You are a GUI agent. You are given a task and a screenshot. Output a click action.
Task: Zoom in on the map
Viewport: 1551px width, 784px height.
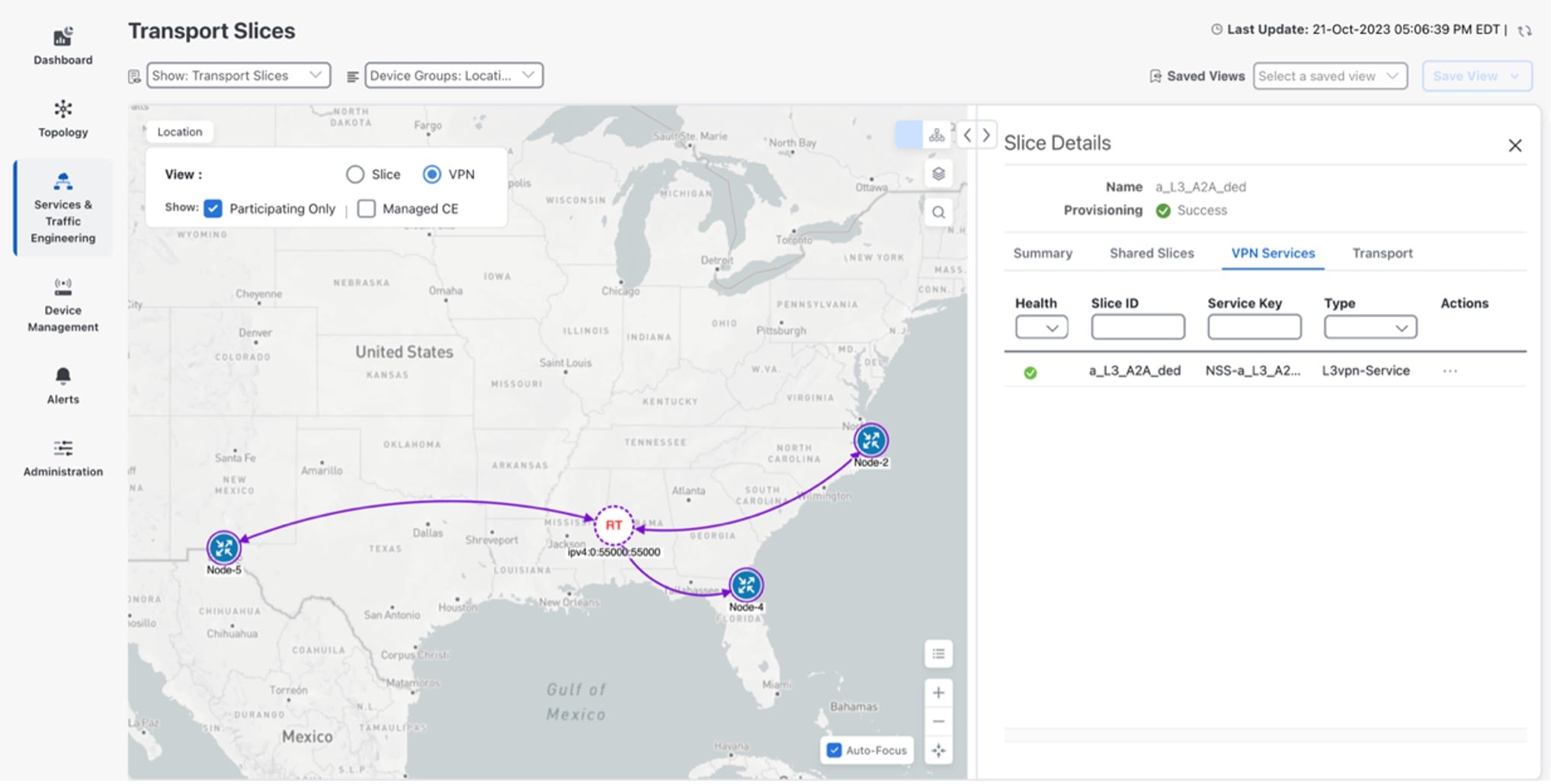point(938,693)
